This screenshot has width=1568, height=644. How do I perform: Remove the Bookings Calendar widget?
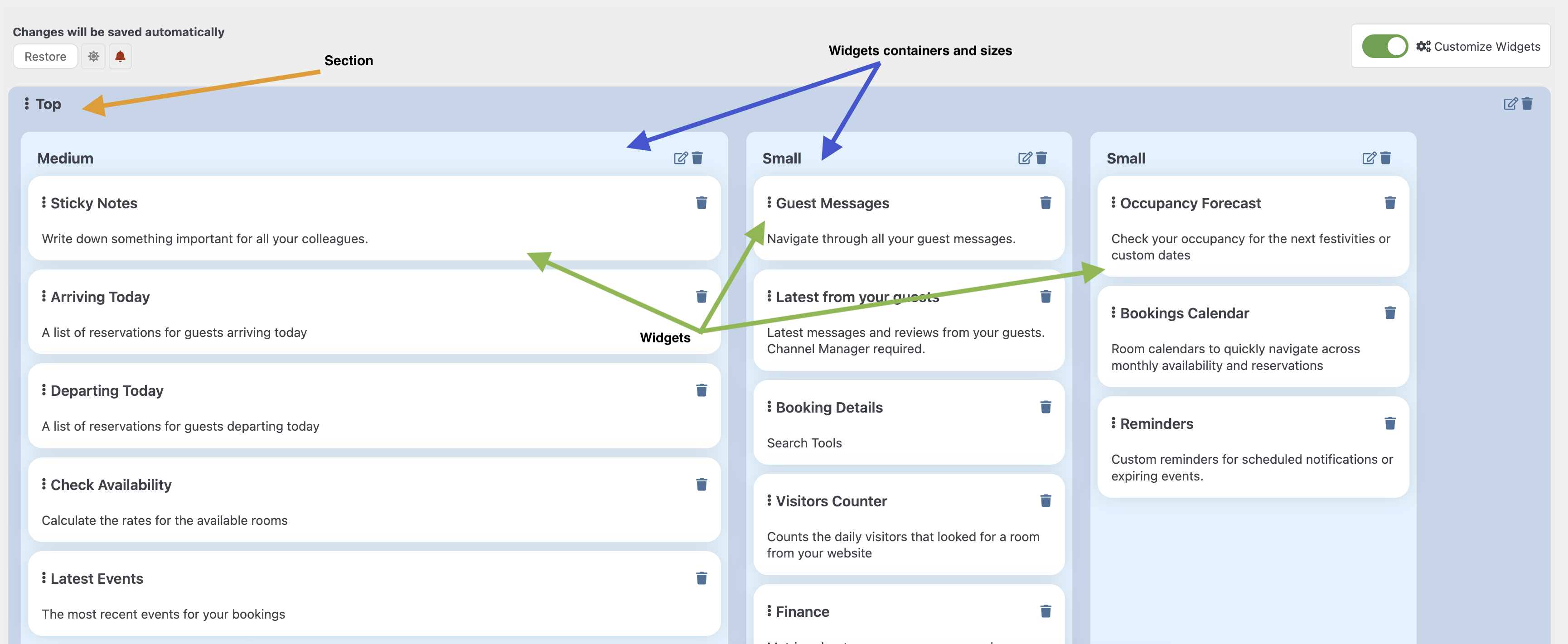(1389, 312)
